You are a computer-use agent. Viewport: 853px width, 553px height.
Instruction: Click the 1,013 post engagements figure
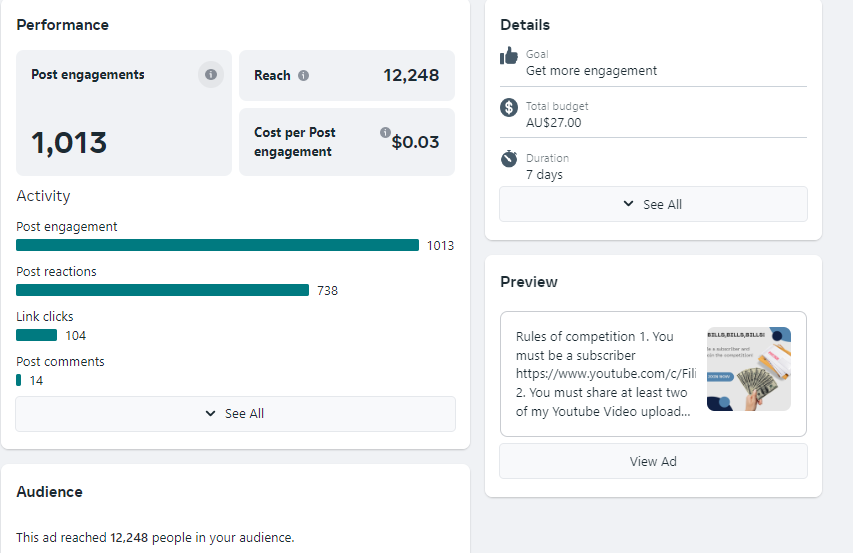[69, 144]
